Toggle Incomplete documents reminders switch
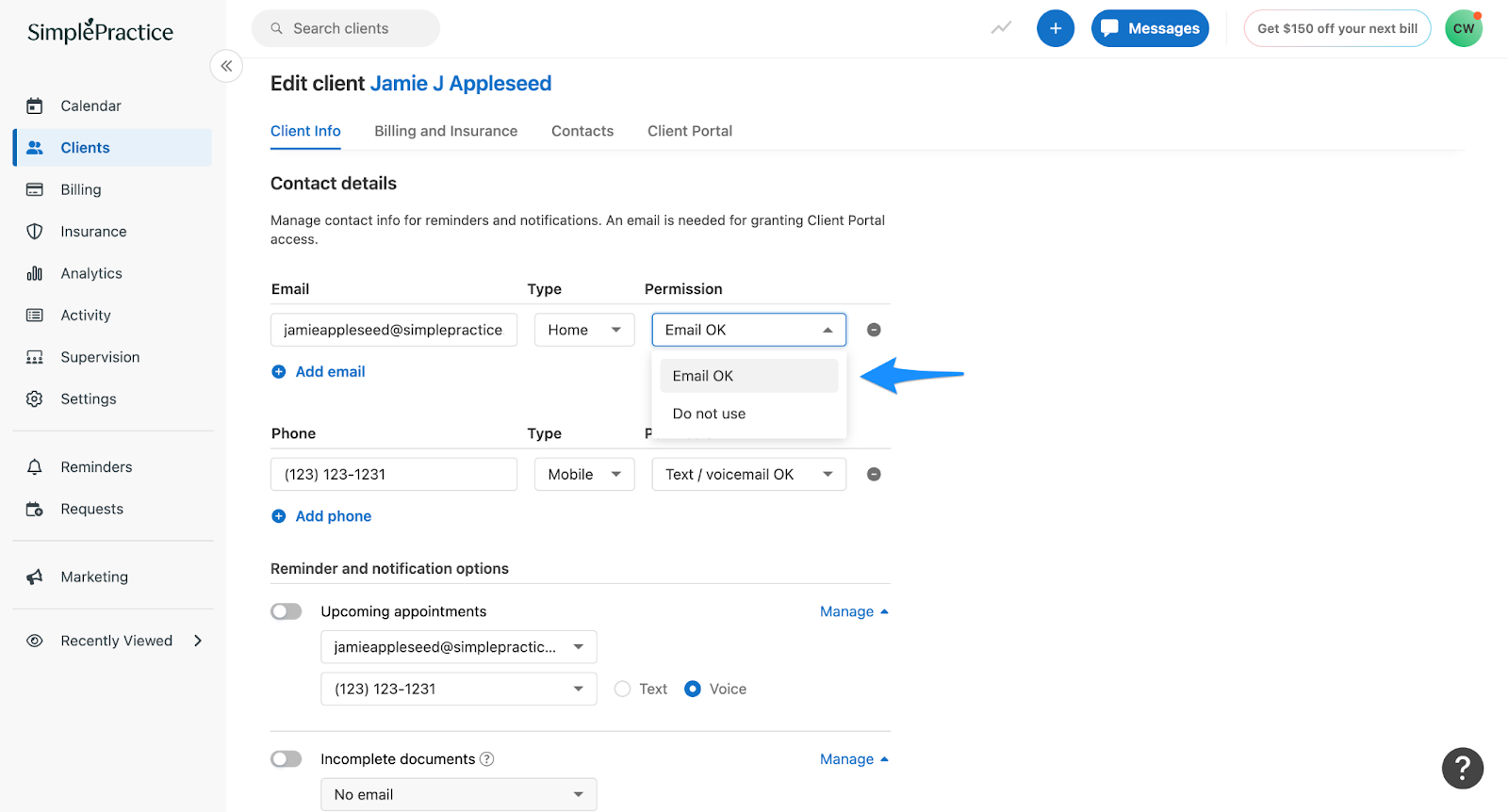Image resolution: width=1508 pixels, height=812 pixels. (x=287, y=759)
